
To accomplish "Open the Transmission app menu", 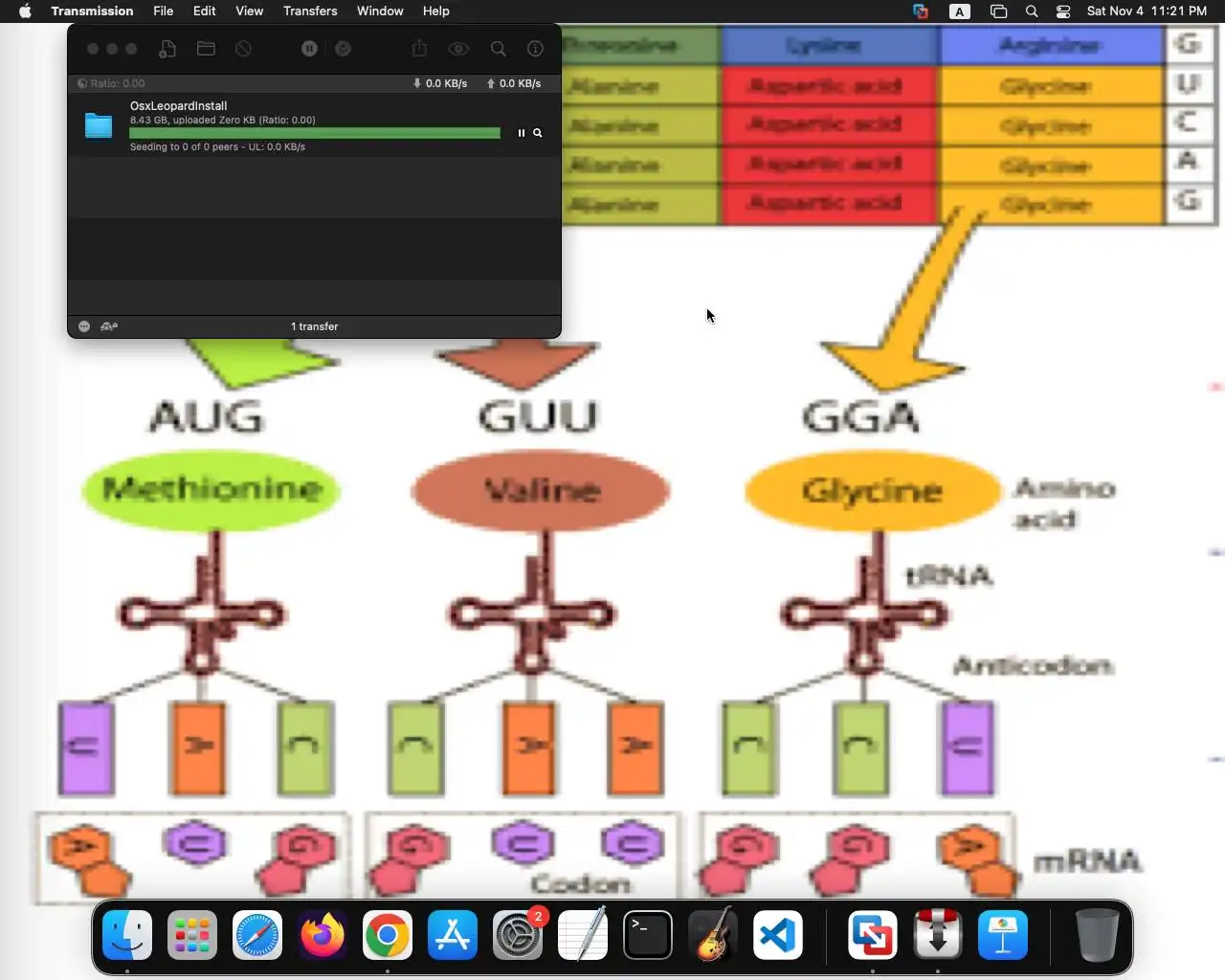I will pyautogui.click(x=92, y=11).
